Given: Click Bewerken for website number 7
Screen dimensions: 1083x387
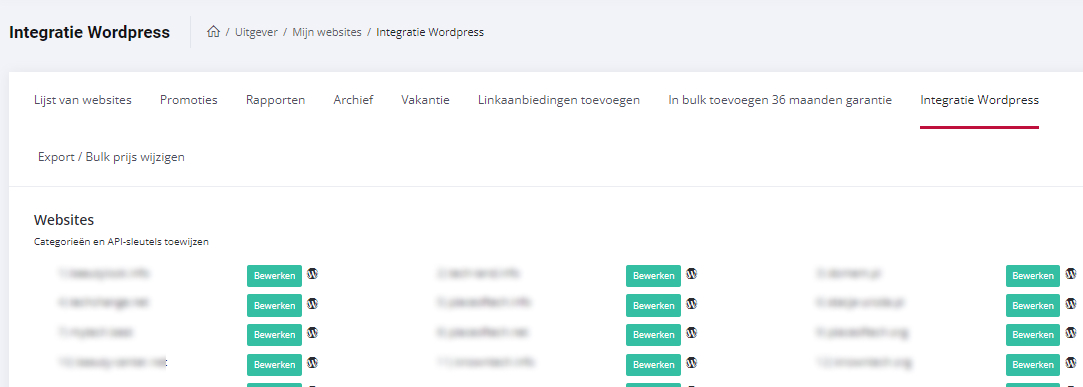Looking at the screenshot, I should pyautogui.click(x=274, y=335).
